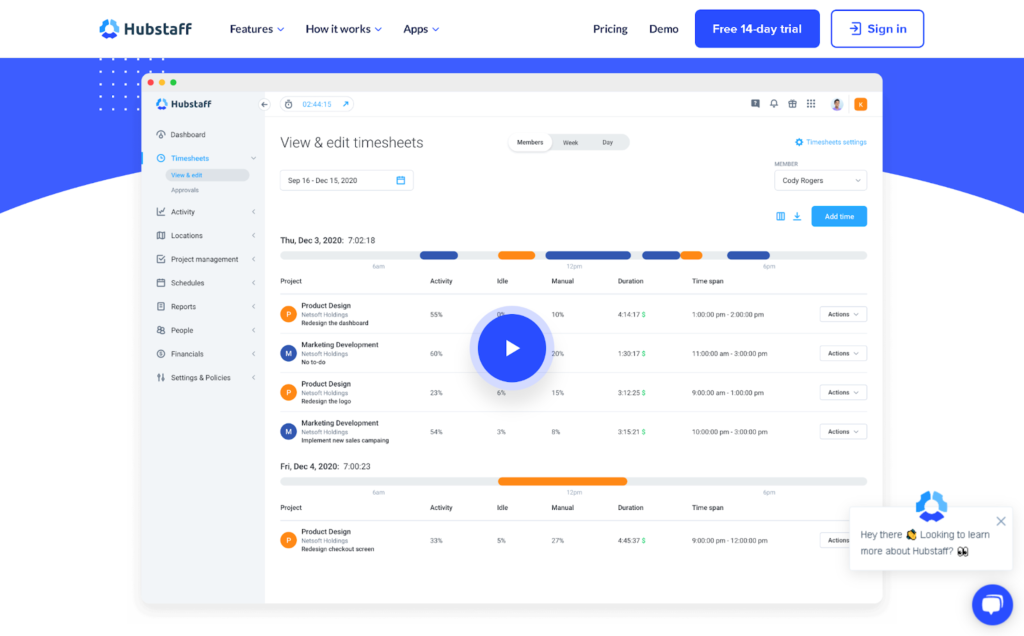Open notifications bell icon
The height and width of the screenshot is (636, 1024).
pyautogui.click(x=774, y=104)
